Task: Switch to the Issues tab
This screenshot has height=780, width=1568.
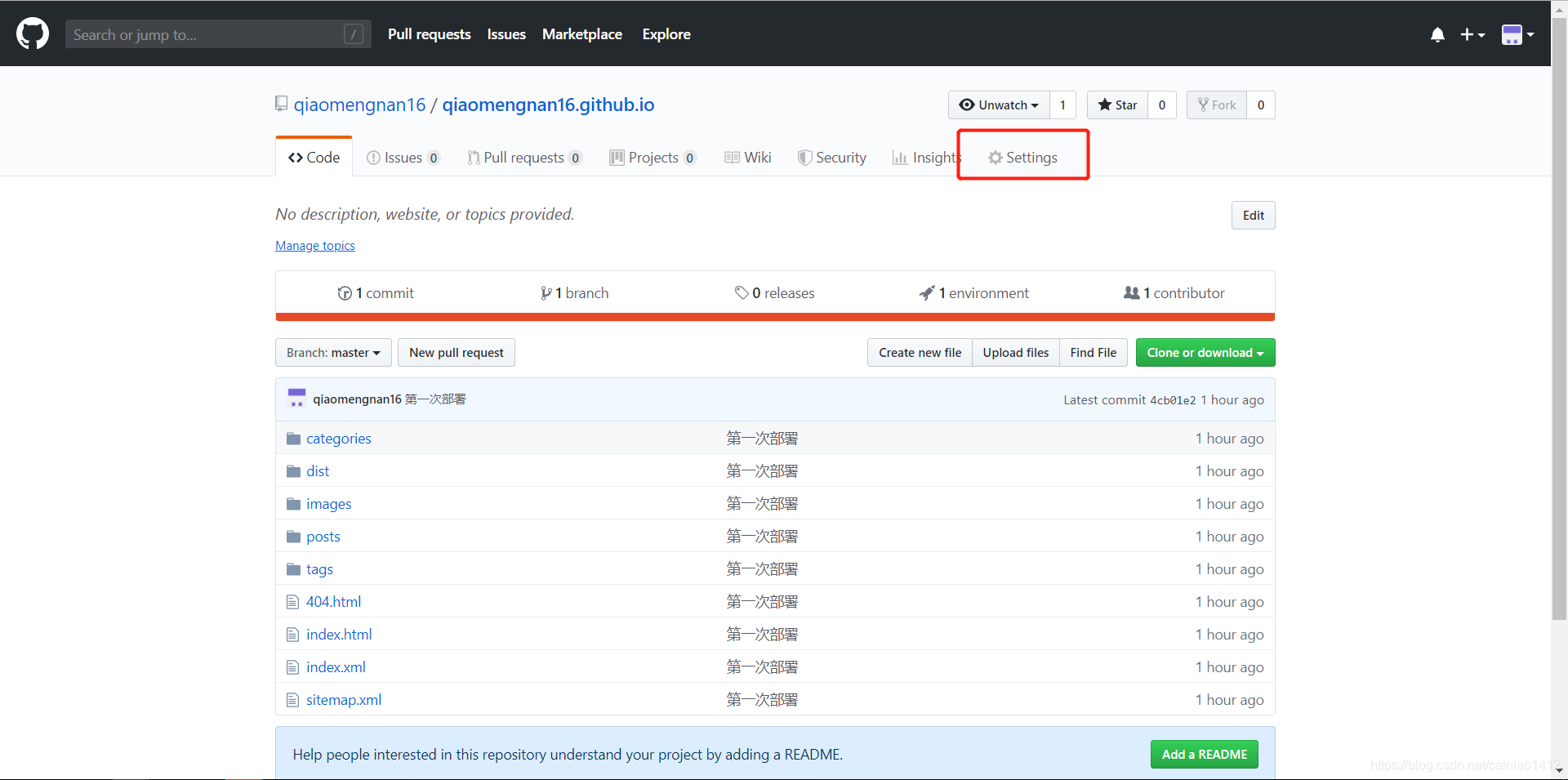Action: [403, 158]
